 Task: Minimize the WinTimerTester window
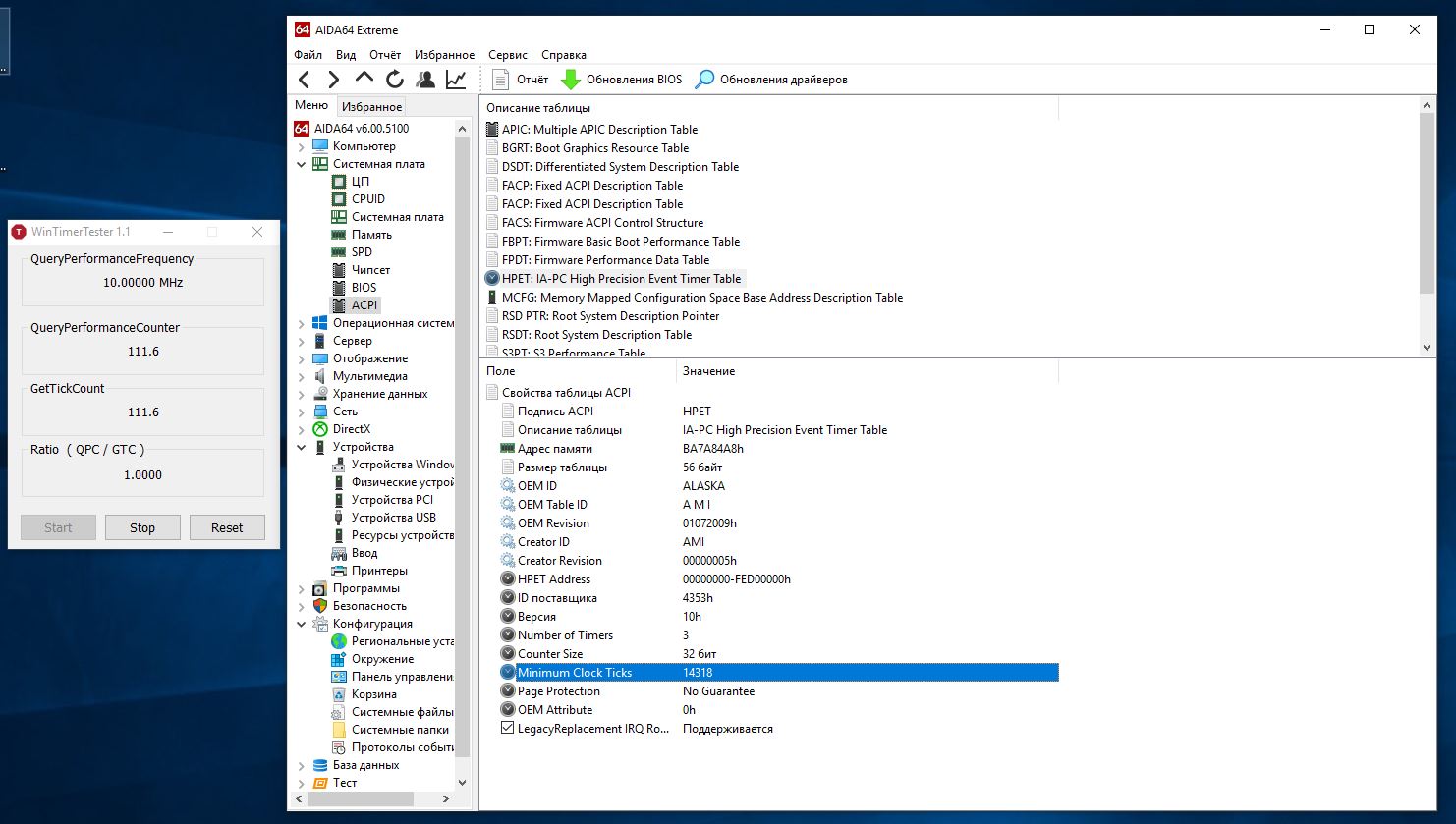(x=168, y=232)
